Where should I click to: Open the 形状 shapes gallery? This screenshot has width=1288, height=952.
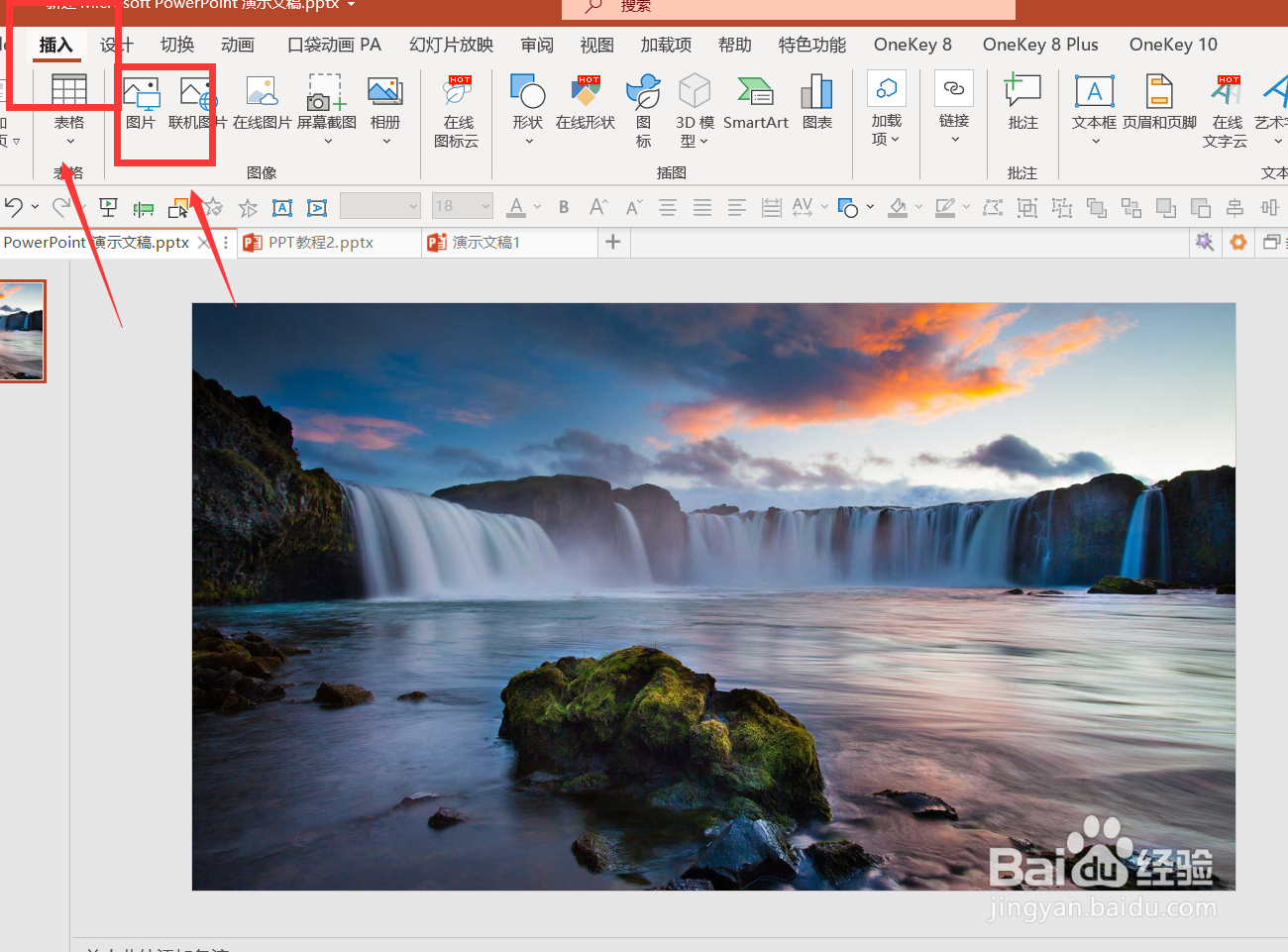point(528,109)
